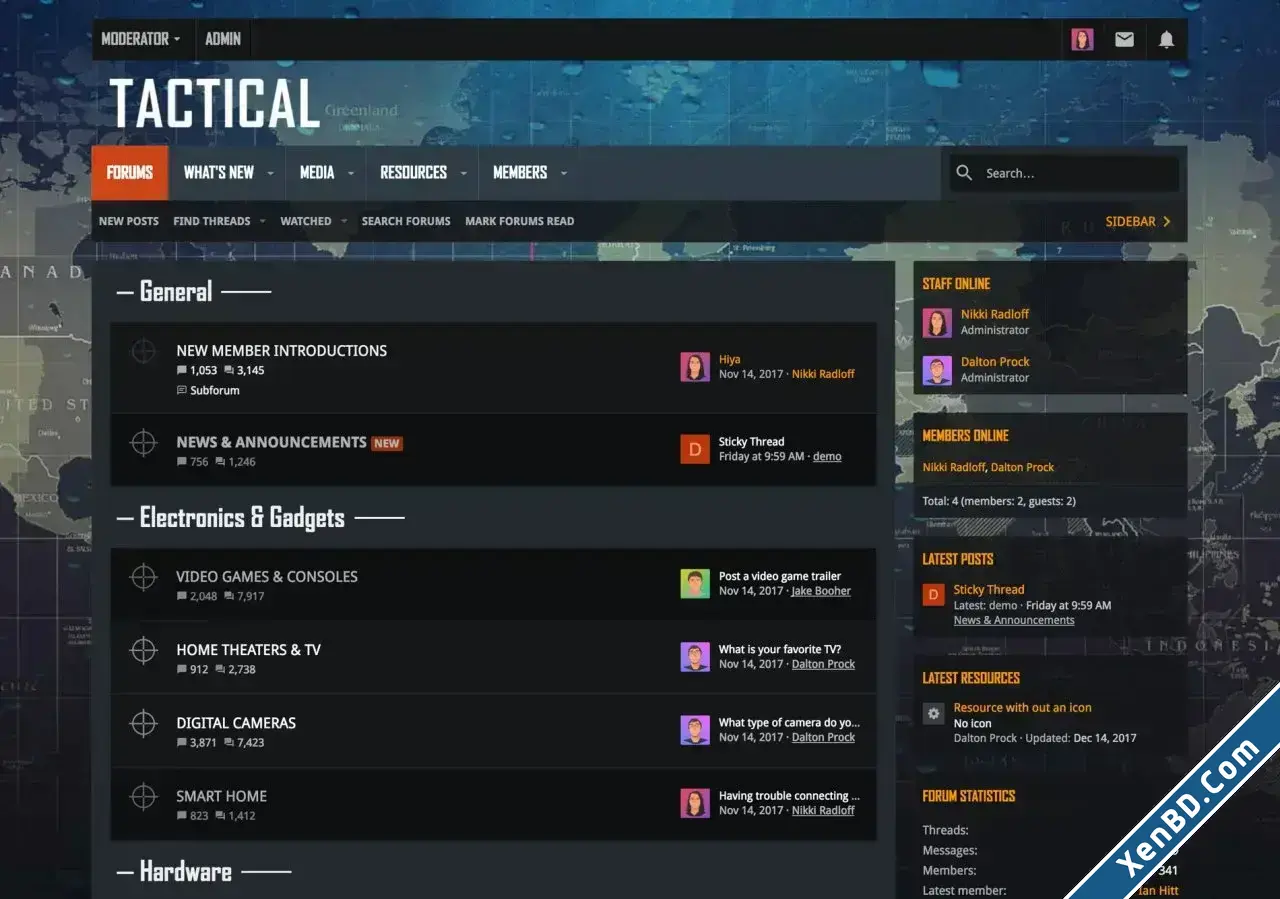
Task: Click Nikki Radloff name in Members Online
Action: [x=954, y=467]
